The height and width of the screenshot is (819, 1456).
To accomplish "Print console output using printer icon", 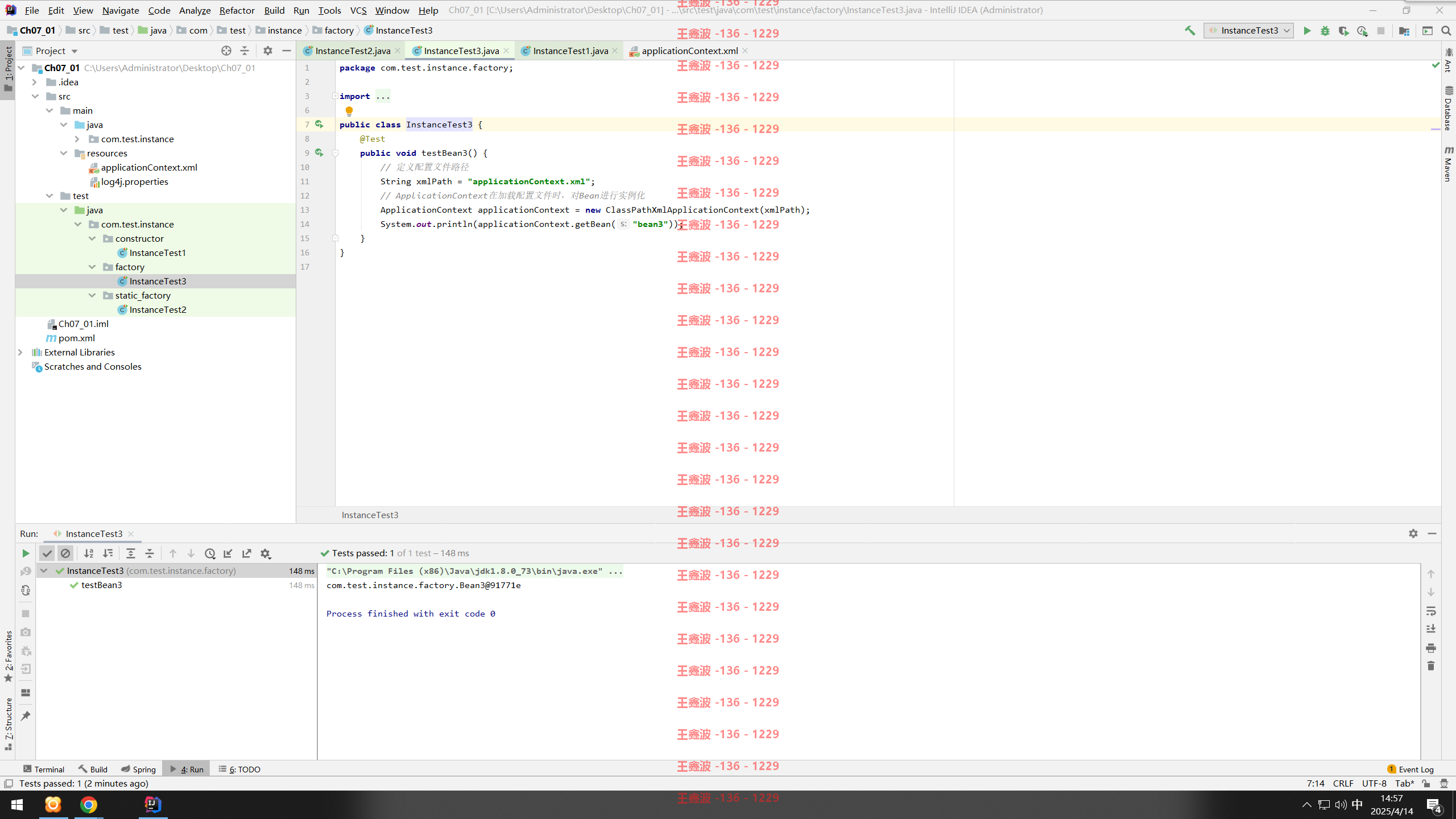I will point(1431,648).
